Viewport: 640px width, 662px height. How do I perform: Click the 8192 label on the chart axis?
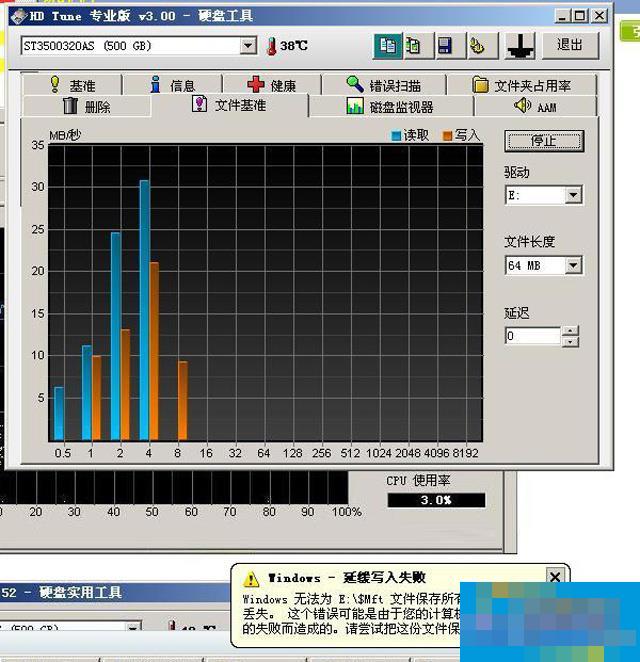465,453
